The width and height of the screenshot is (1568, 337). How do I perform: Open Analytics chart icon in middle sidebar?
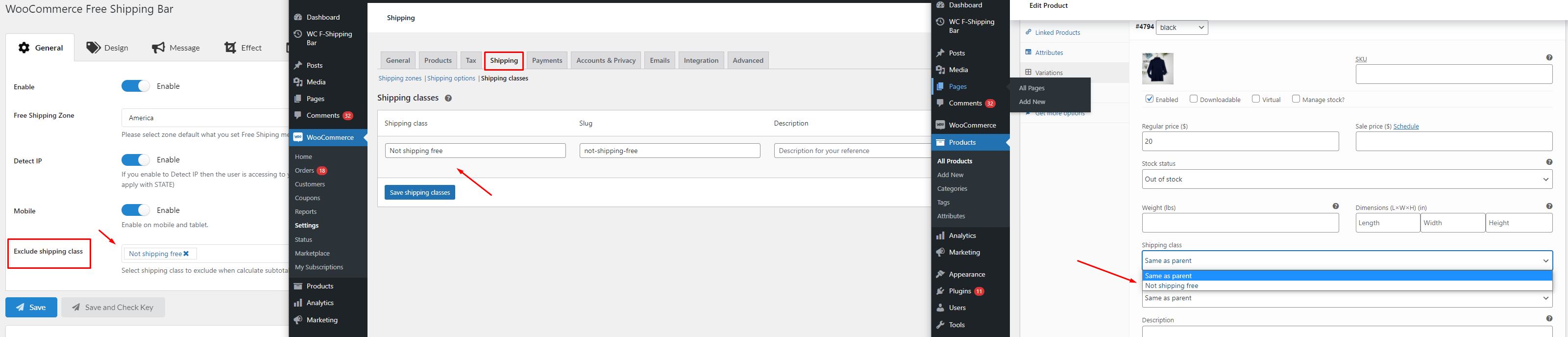tap(298, 303)
